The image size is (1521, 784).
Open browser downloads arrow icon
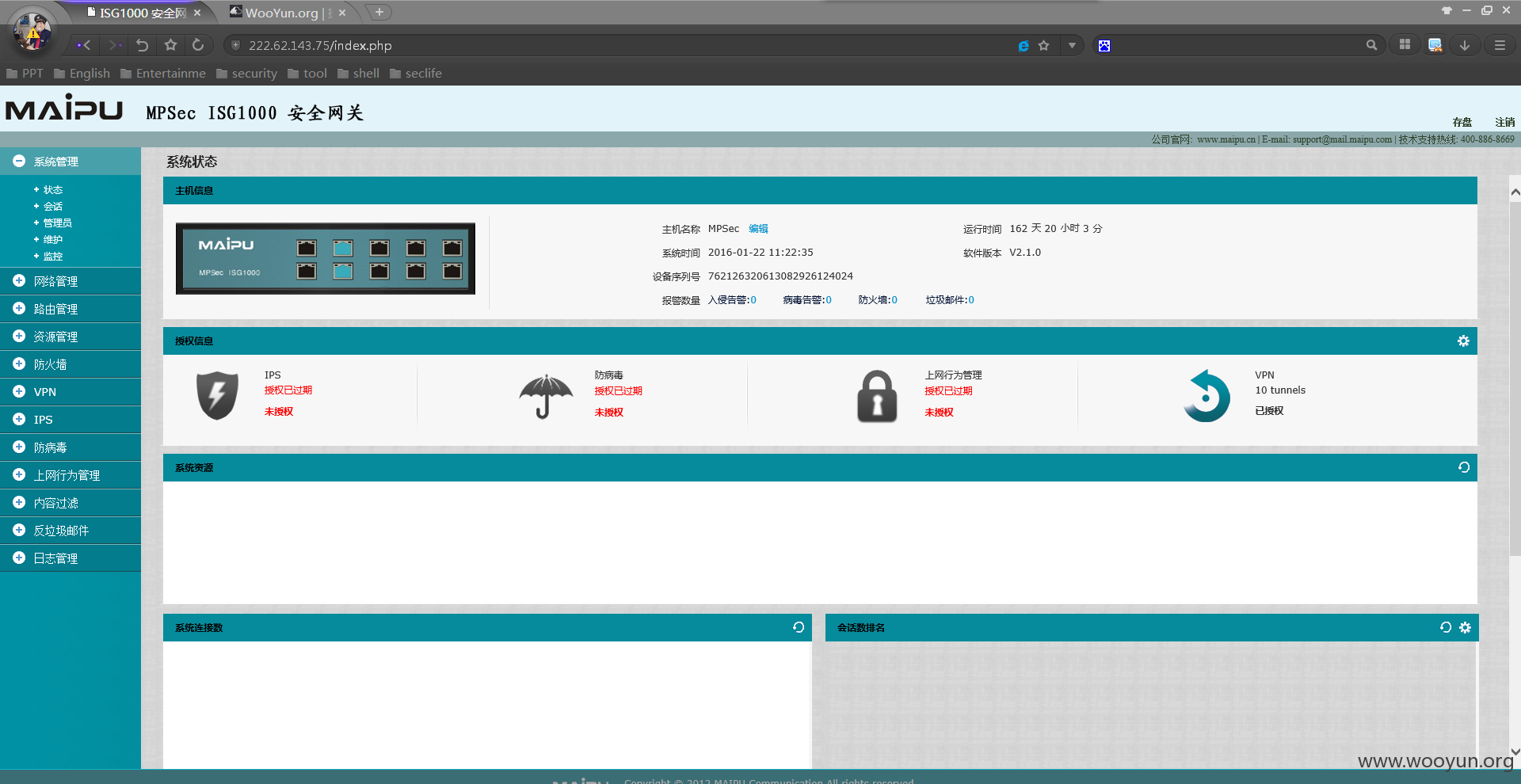coord(1465,45)
